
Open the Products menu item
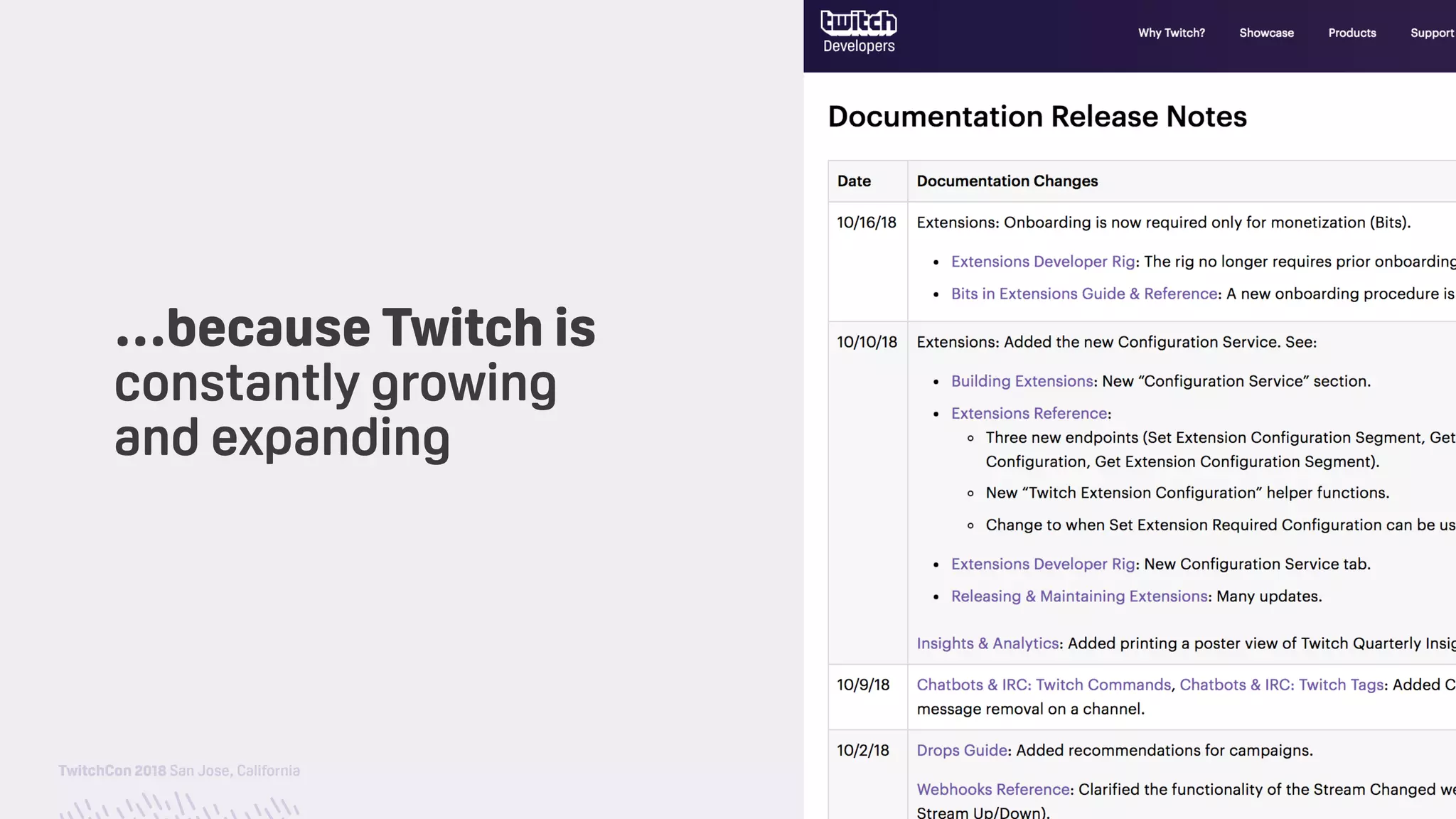1351,33
